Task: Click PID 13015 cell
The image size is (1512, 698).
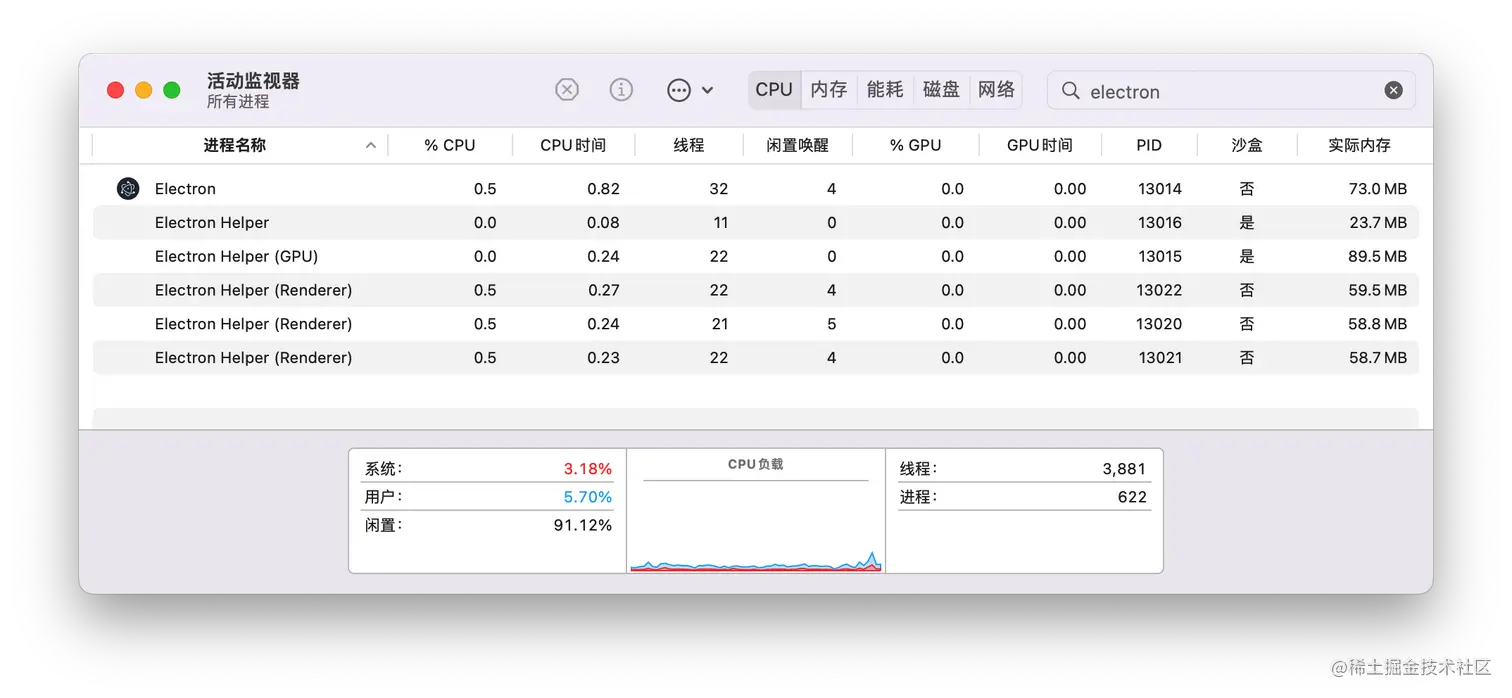Action: (x=1160, y=256)
